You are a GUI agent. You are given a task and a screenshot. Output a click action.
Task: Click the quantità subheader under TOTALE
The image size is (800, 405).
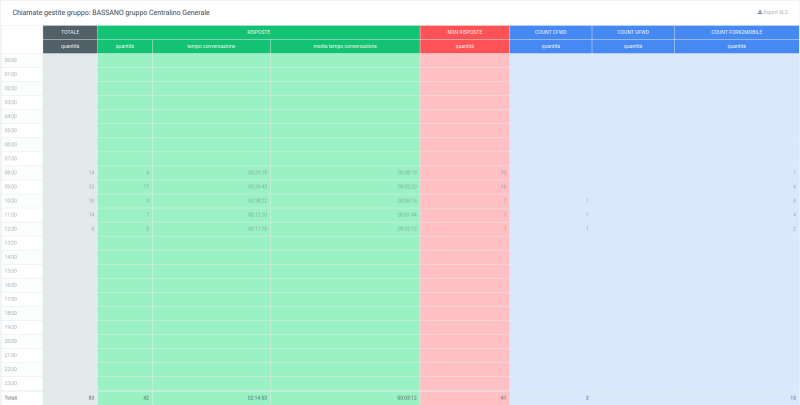(70, 46)
